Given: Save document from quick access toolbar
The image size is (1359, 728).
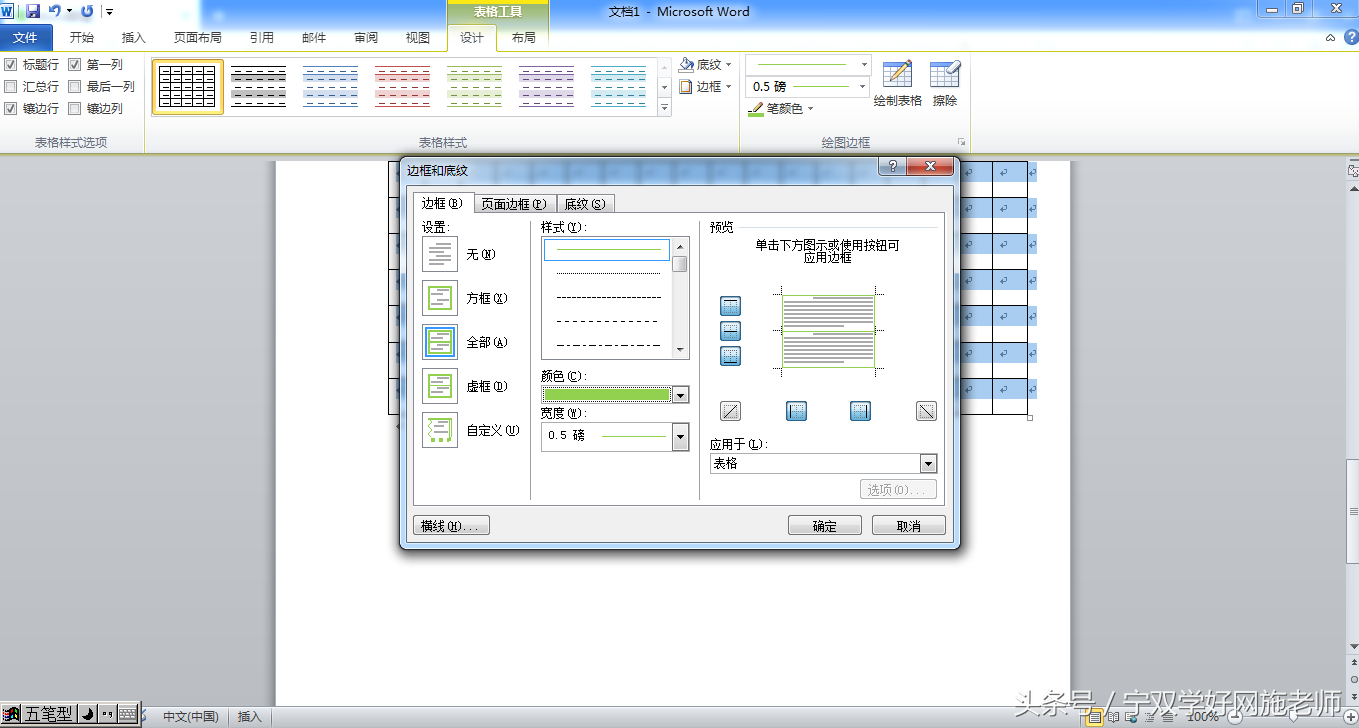Looking at the screenshot, I should click(32, 11).
